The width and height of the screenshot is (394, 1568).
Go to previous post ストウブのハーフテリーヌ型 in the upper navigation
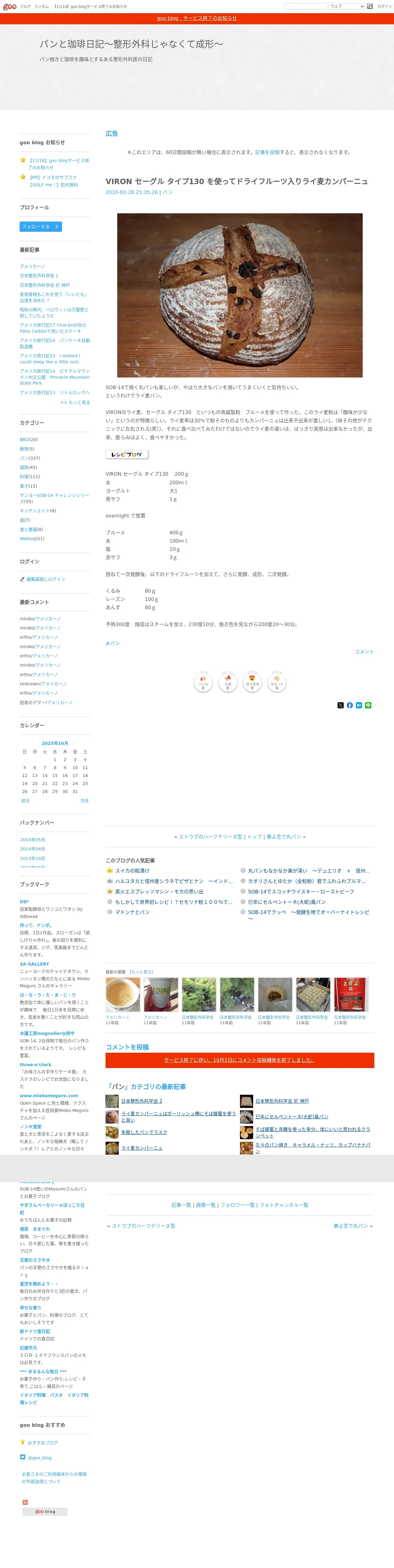[210, 837]
